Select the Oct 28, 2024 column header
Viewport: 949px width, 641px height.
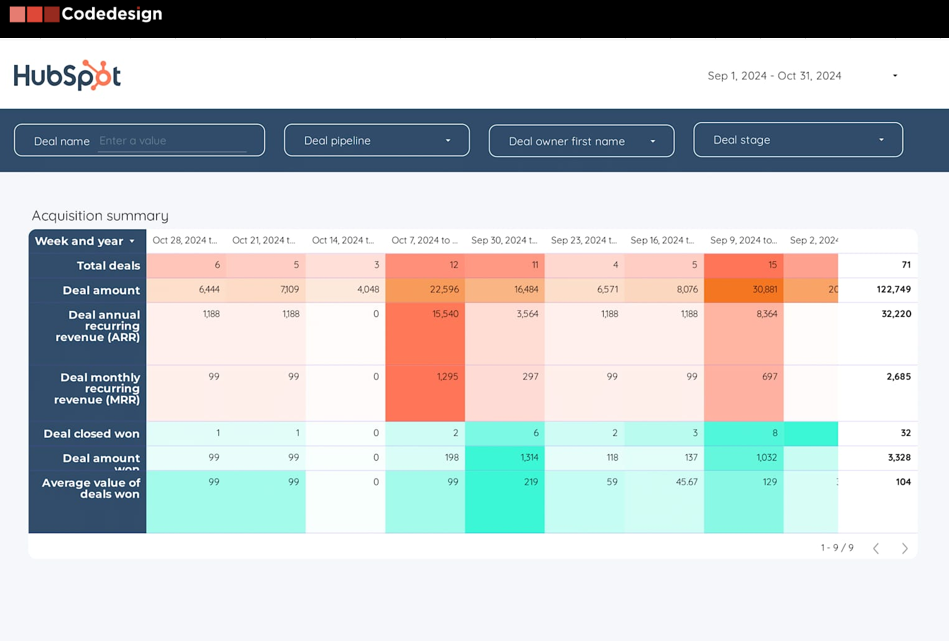point(185,241)
